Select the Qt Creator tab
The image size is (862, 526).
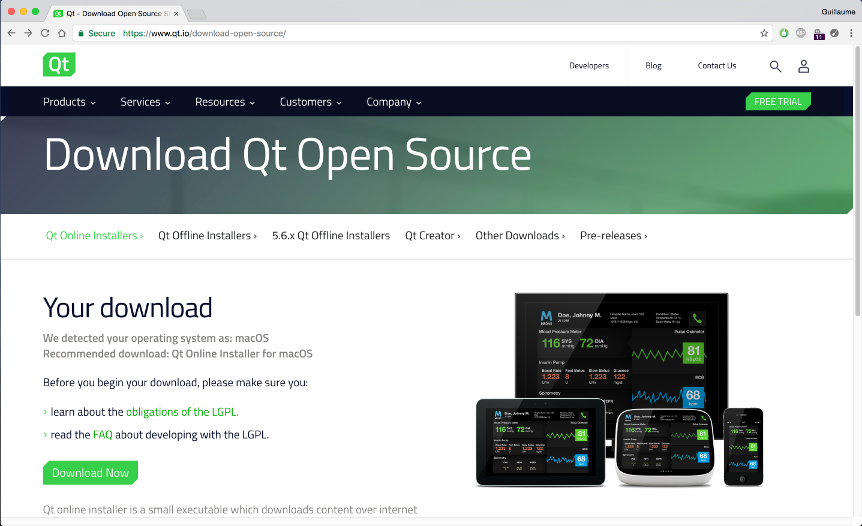(x=433, y=235)
